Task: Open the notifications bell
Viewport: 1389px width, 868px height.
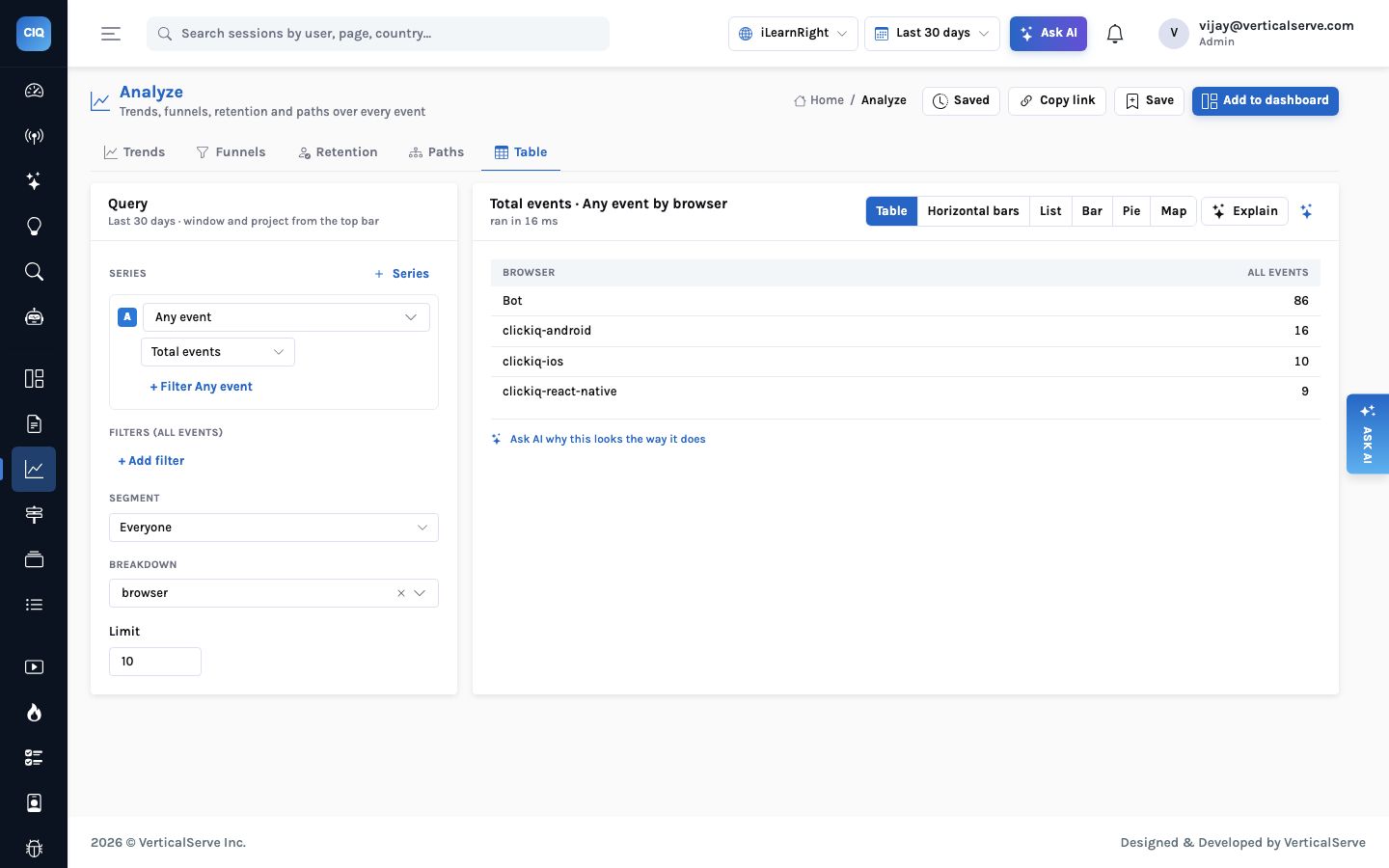Action: tap(1115, 34)
